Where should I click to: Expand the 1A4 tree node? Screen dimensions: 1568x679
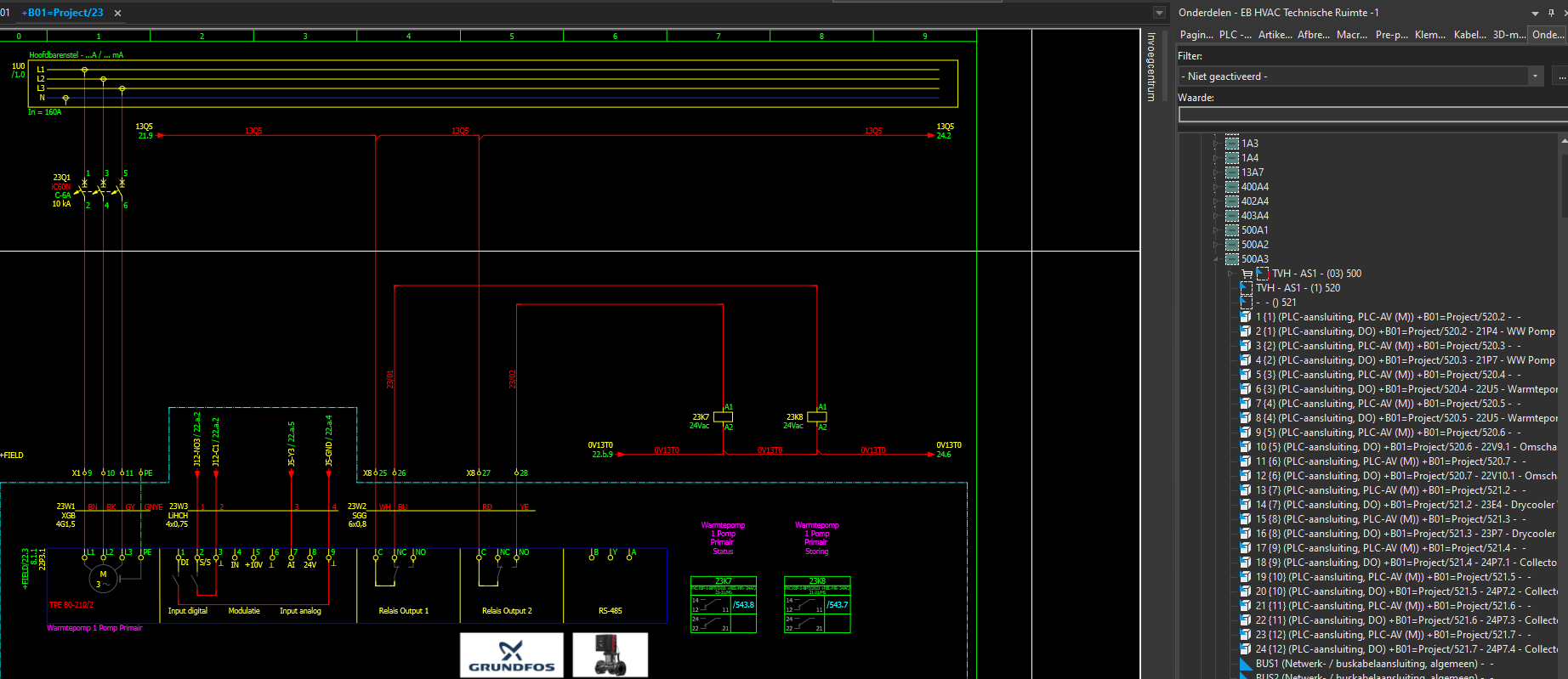[x=1216, y=158]
